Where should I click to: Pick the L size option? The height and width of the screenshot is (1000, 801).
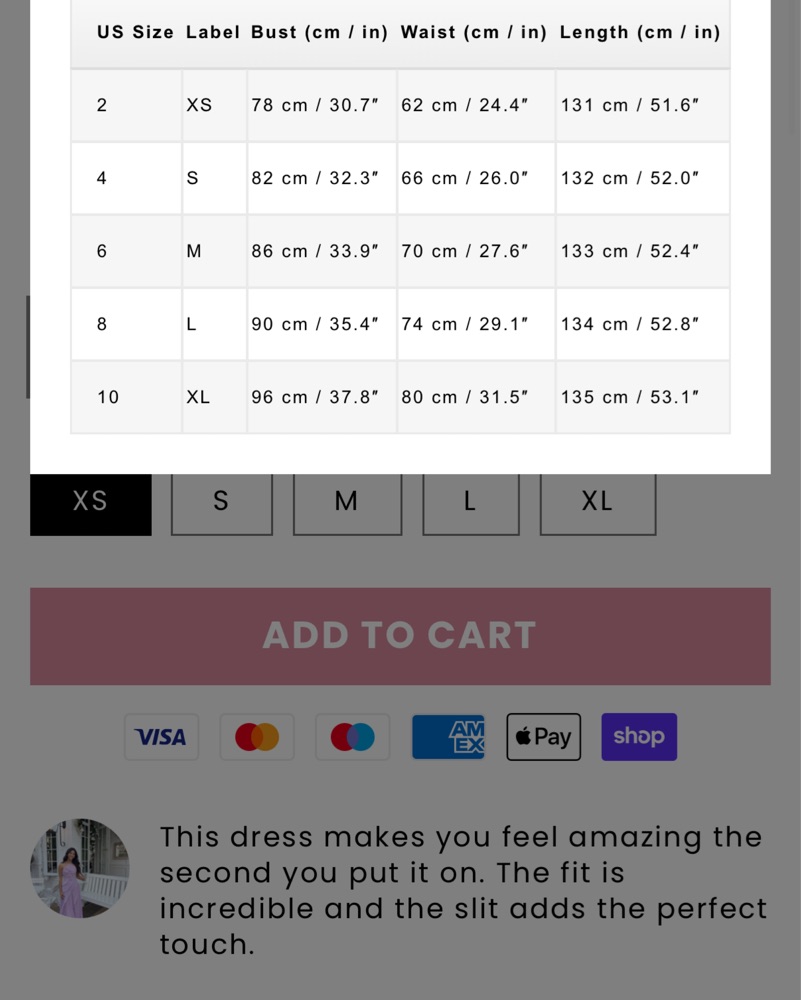point(471,504)
